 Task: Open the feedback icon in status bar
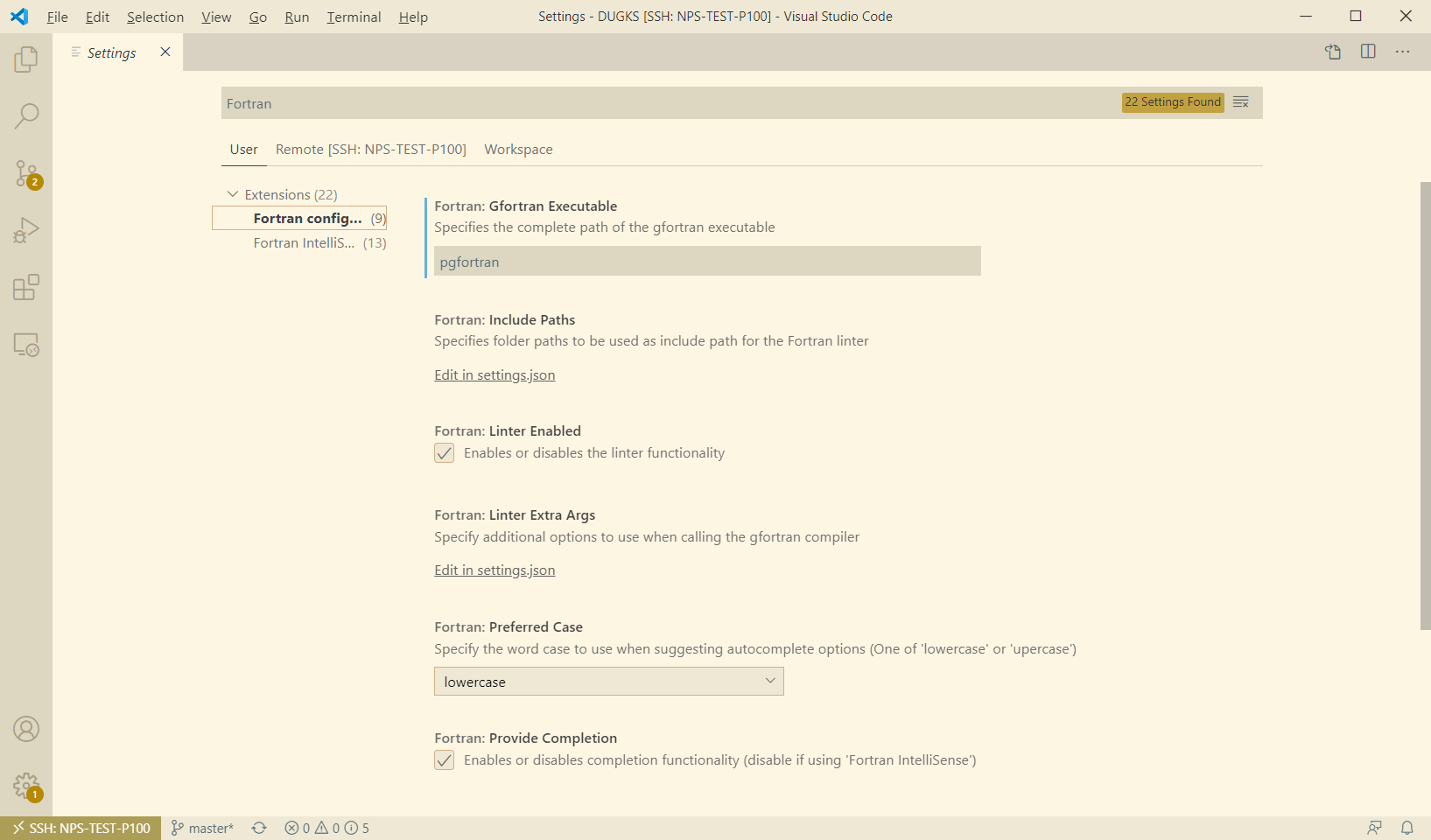click(x=1375, y=828)
